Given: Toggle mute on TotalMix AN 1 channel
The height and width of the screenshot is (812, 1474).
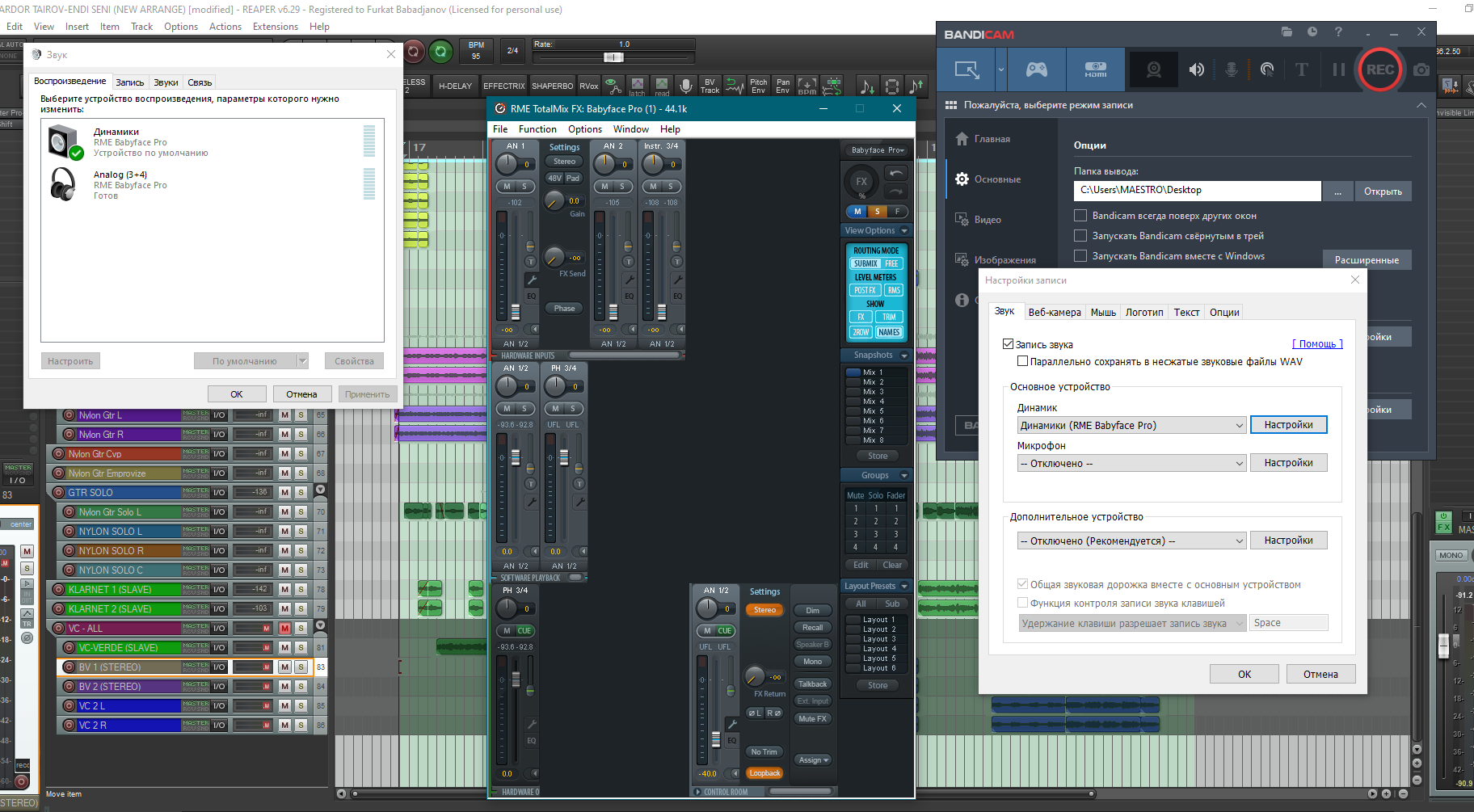Looking at the screenshot, I should 507,187.
